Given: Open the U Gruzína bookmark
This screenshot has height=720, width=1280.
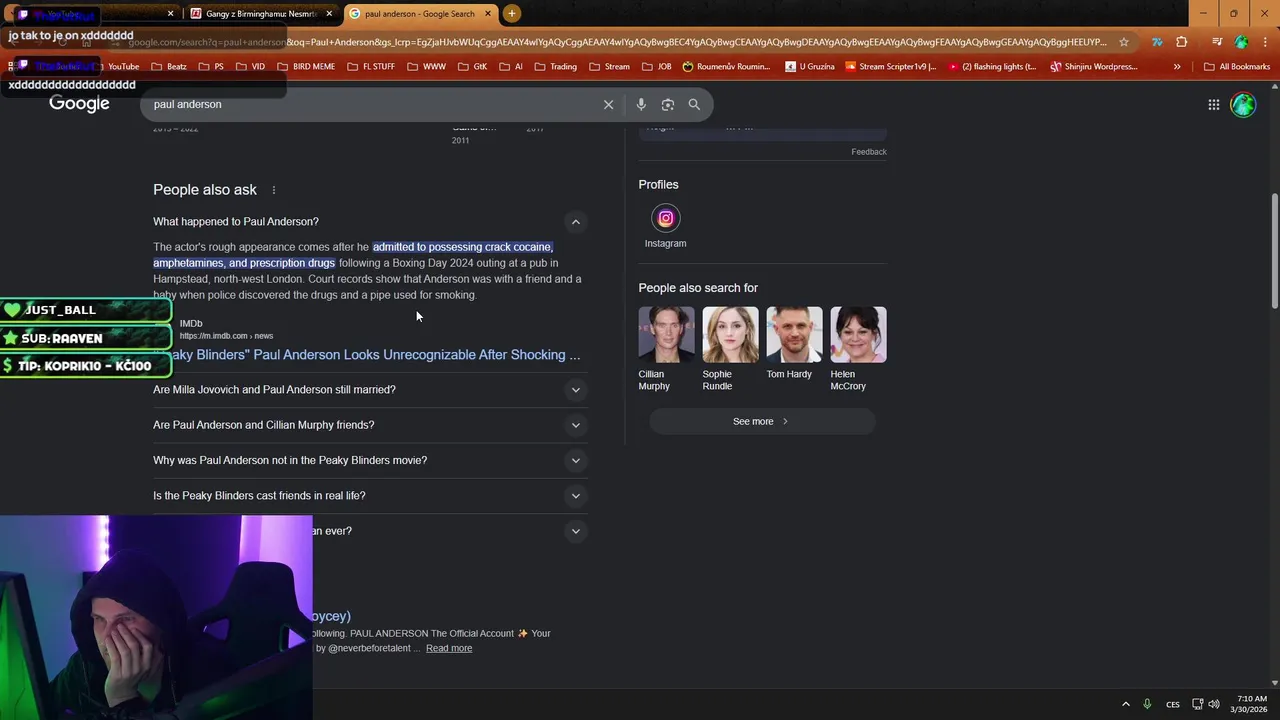Looking at the screenshot, I should point(809,67).
